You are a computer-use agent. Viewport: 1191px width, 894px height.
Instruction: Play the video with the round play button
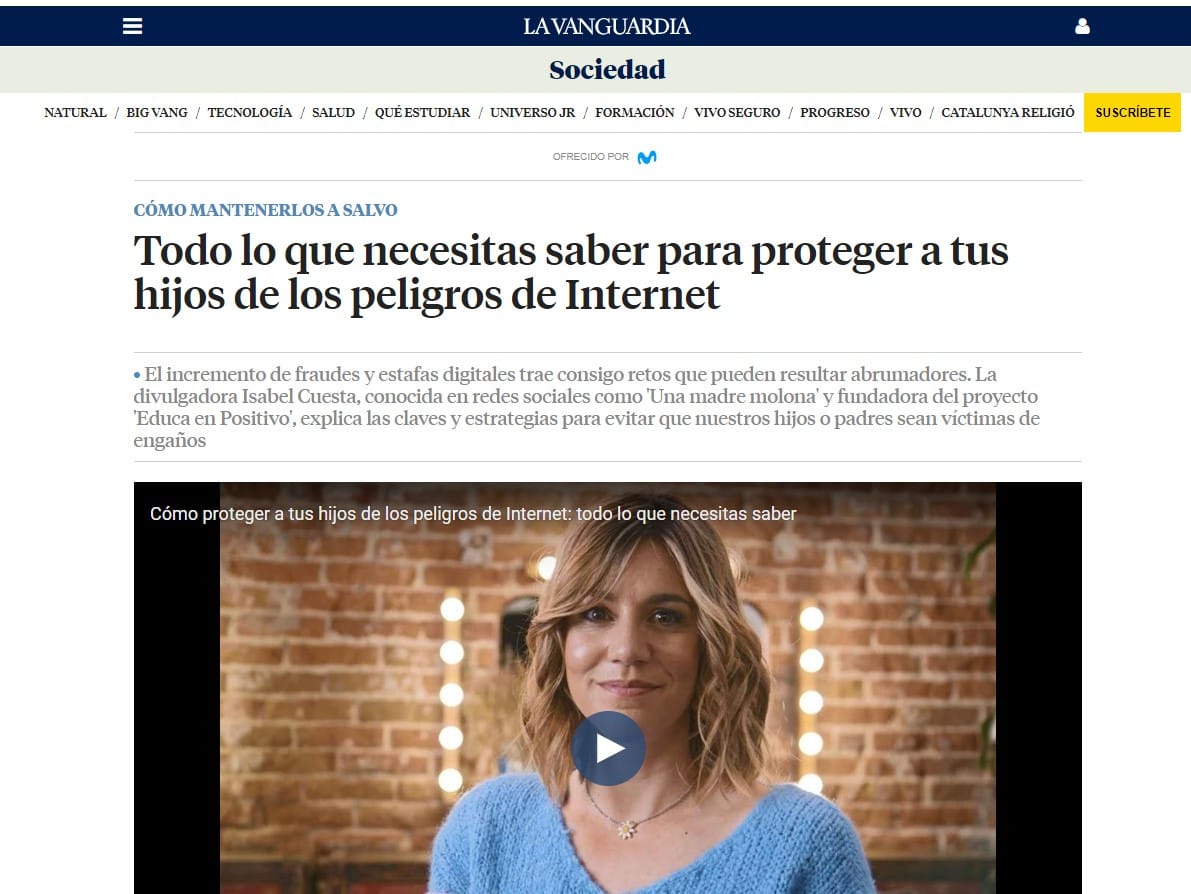pyautogui.click(x=608, y=748)
